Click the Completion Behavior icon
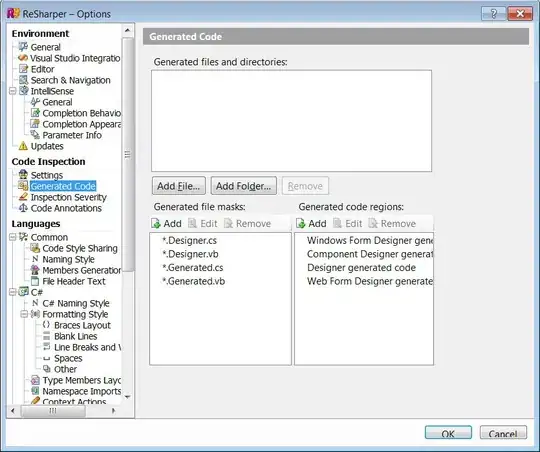Image resolution: width=540 pixels, height=452 pixels. tap(35, 113)
